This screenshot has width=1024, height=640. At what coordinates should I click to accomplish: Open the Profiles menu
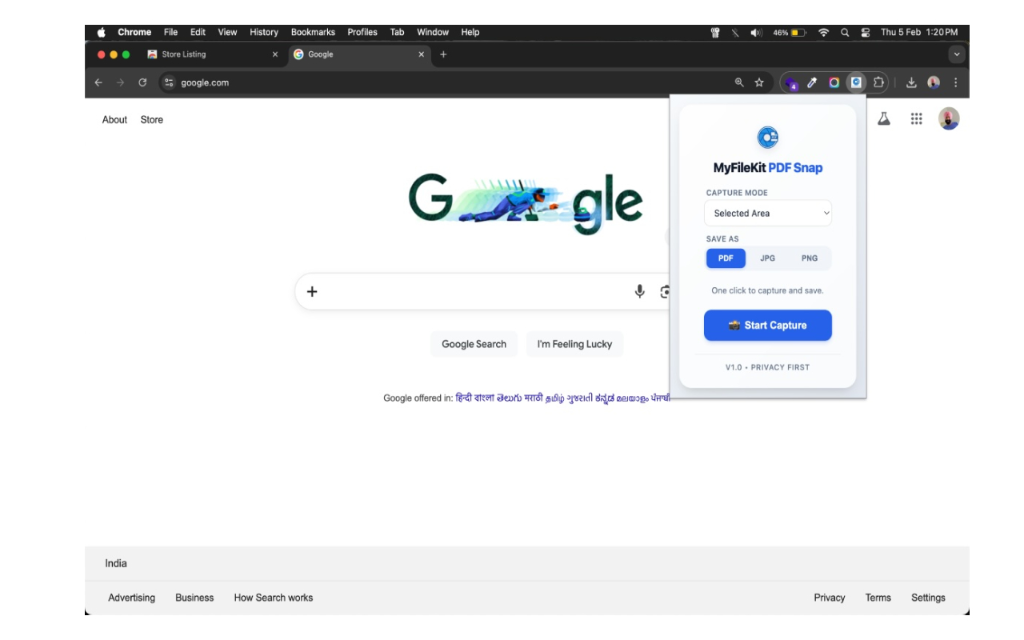coord(362,32)
